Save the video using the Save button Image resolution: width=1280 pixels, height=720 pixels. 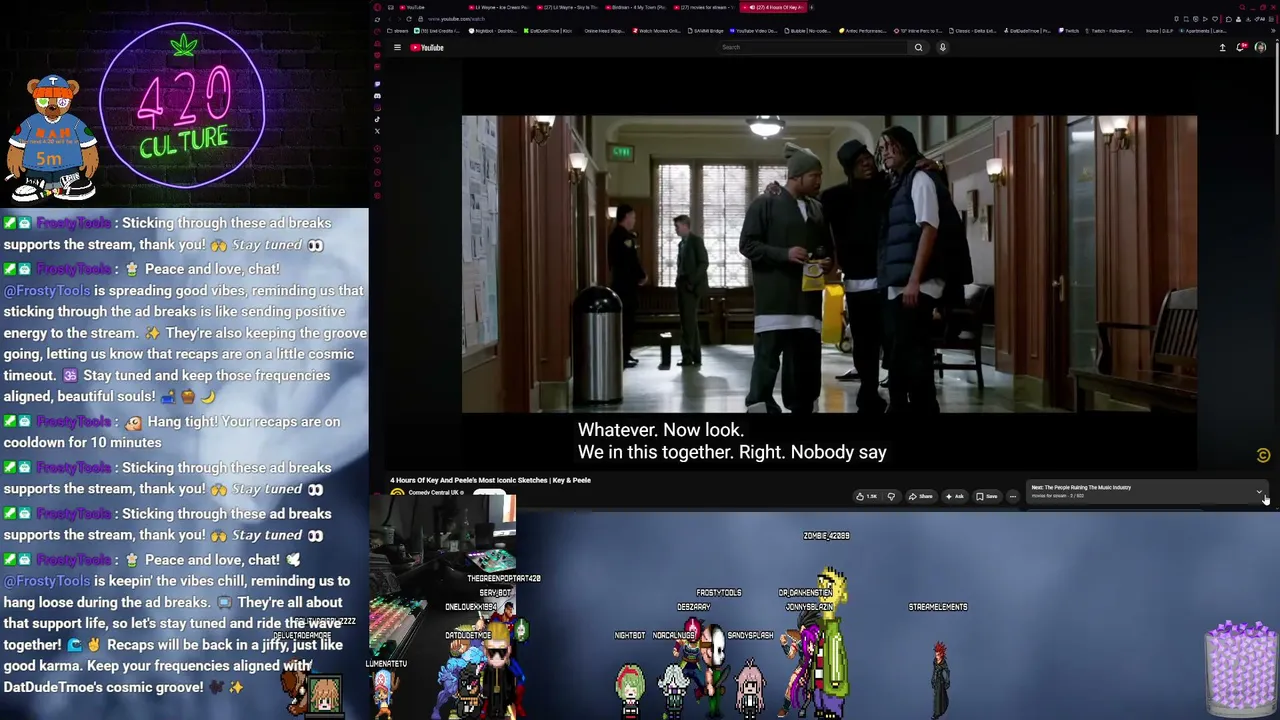point(986,496)
